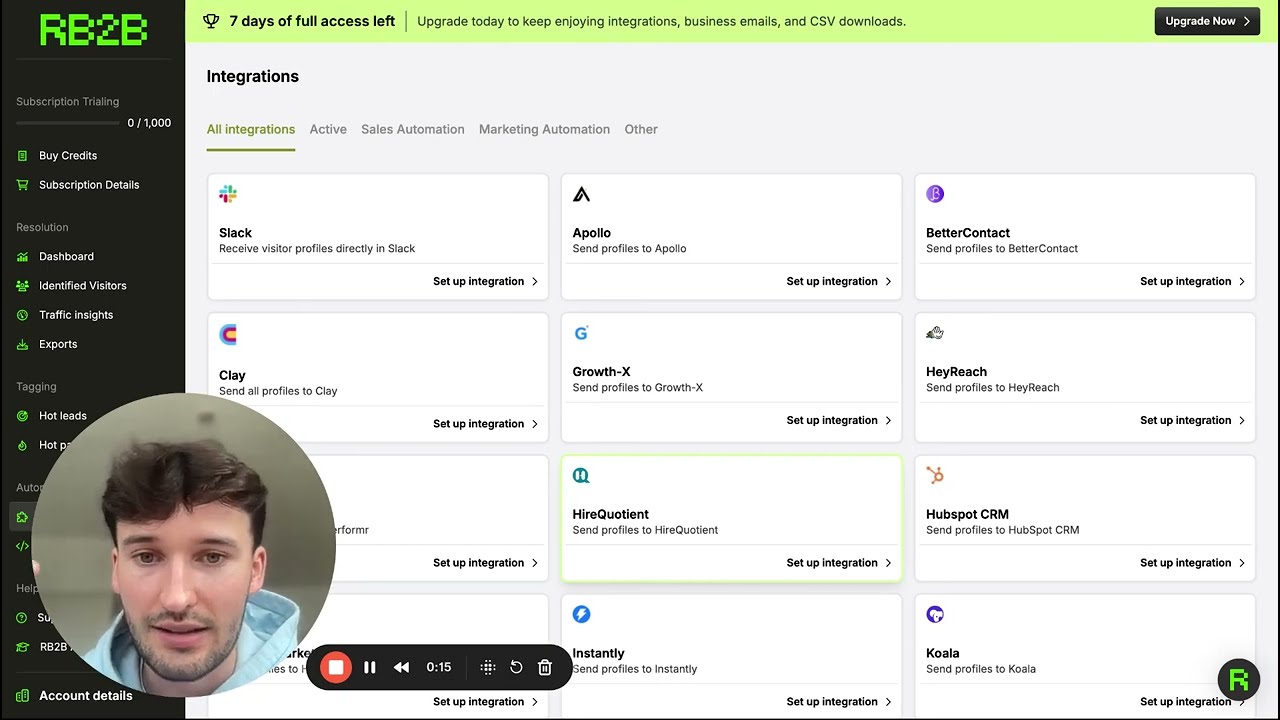Click the "Subscription Trialing" sidebar label

67,102
